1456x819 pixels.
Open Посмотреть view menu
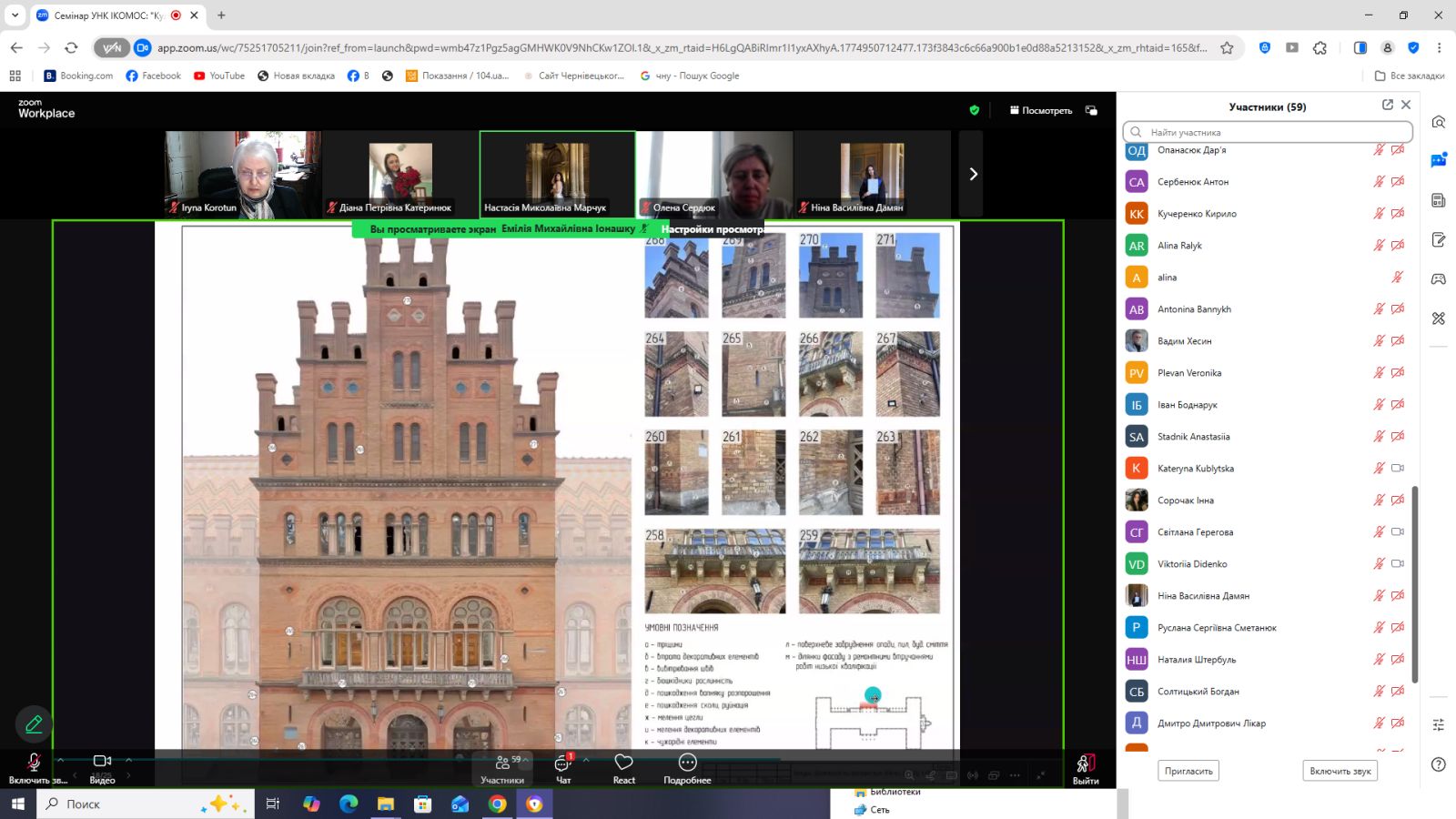tap(1040, 110)
